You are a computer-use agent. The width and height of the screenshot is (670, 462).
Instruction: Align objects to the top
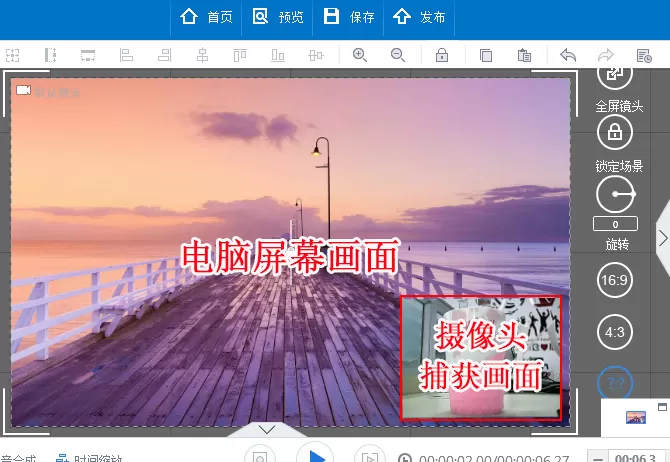[240, 55]
